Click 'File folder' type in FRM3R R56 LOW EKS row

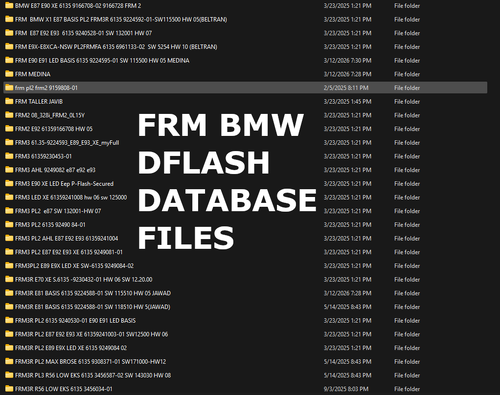[407, 389]
